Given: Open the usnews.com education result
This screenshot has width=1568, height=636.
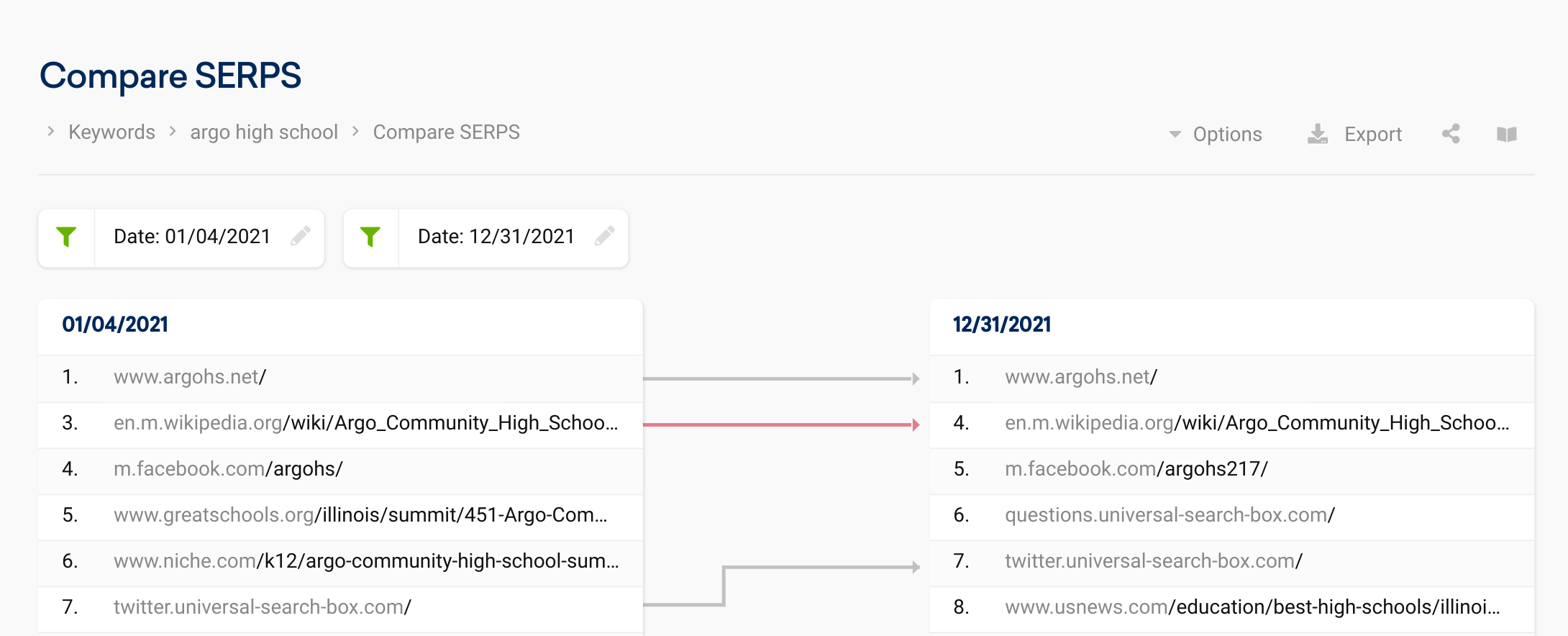Looking at the screenshot, I should pyautogui.click(x=1252, y=607).
